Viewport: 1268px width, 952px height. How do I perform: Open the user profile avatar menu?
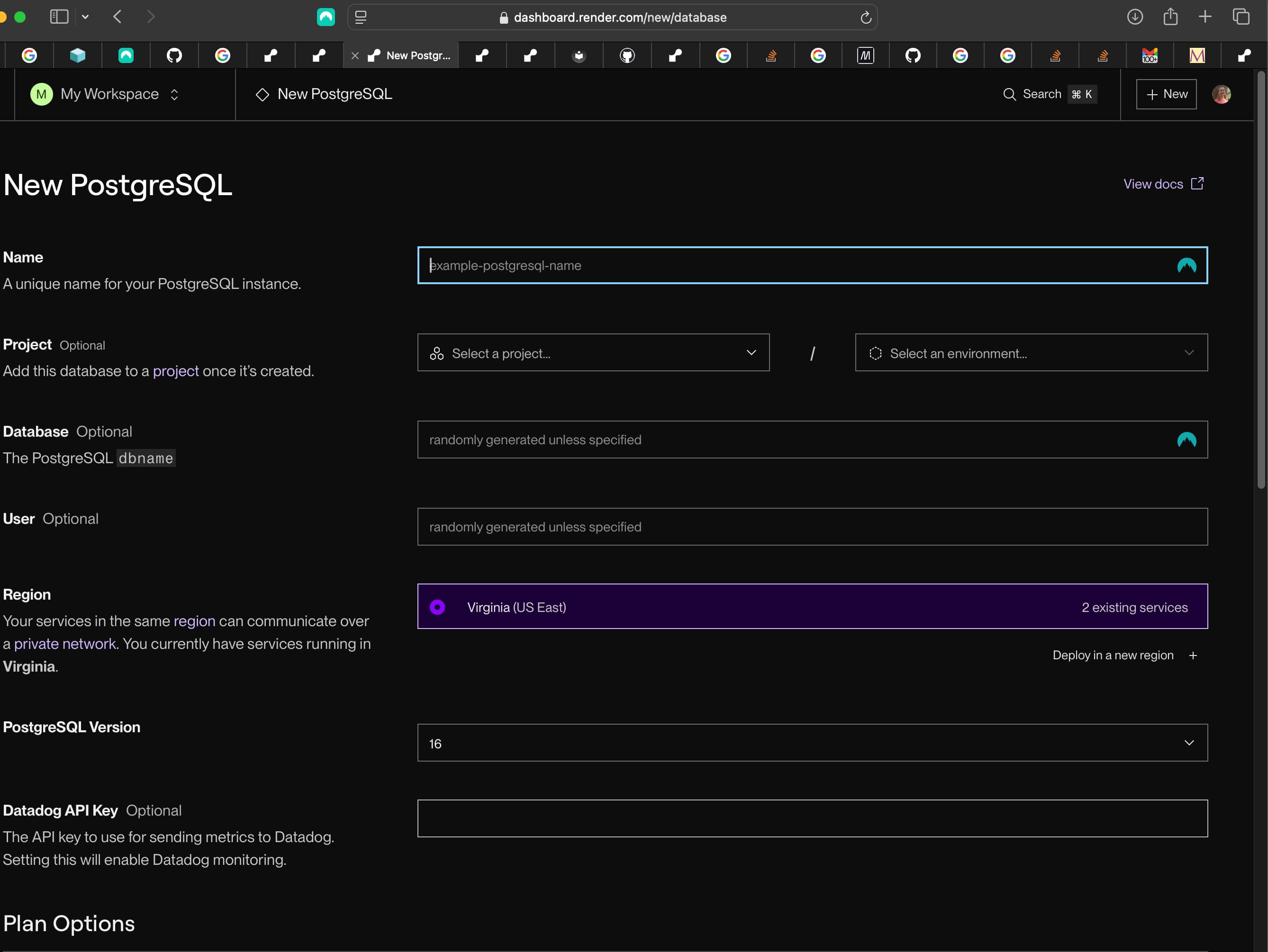[x=1221, y=94]
